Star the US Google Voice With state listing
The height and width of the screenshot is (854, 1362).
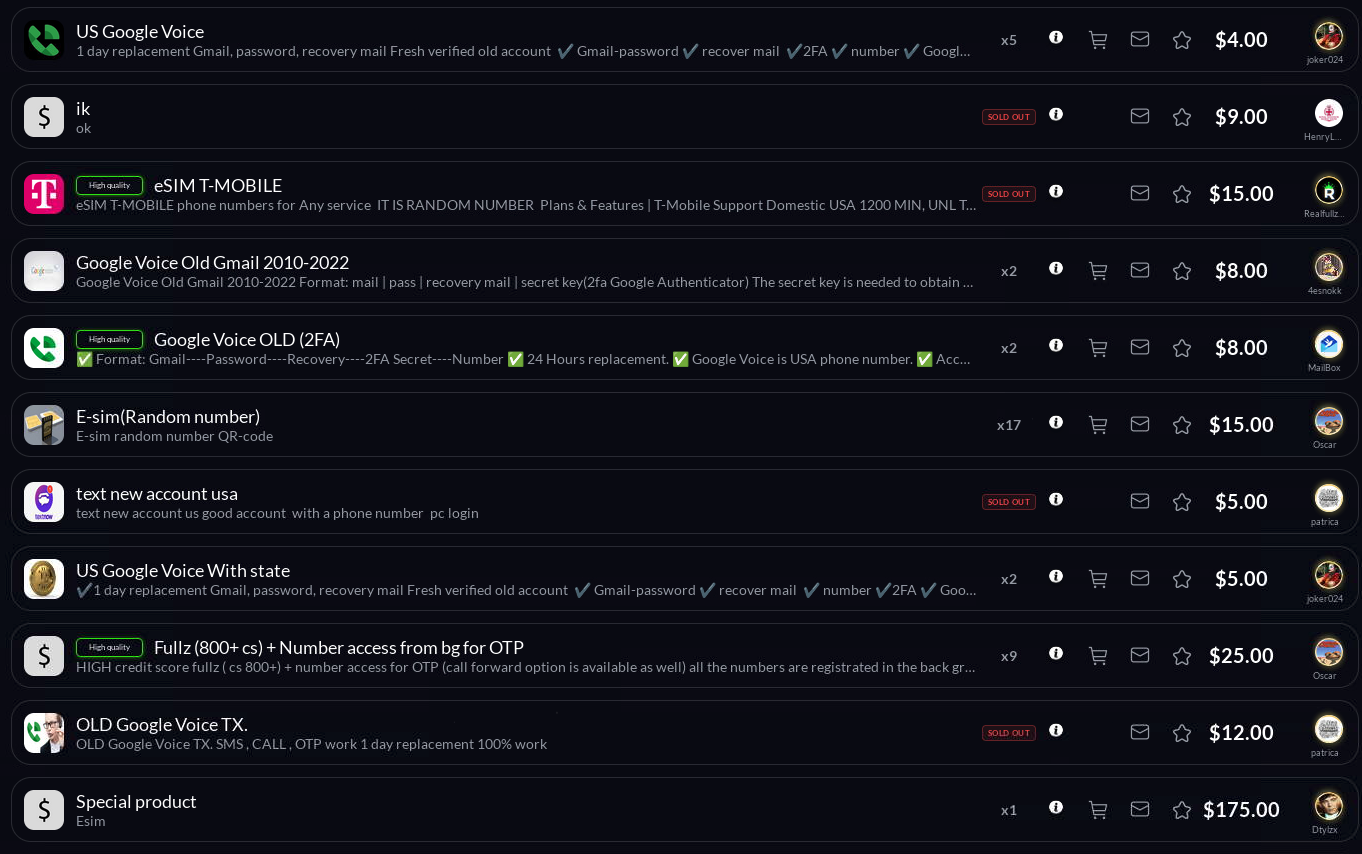pos(1182,579)
